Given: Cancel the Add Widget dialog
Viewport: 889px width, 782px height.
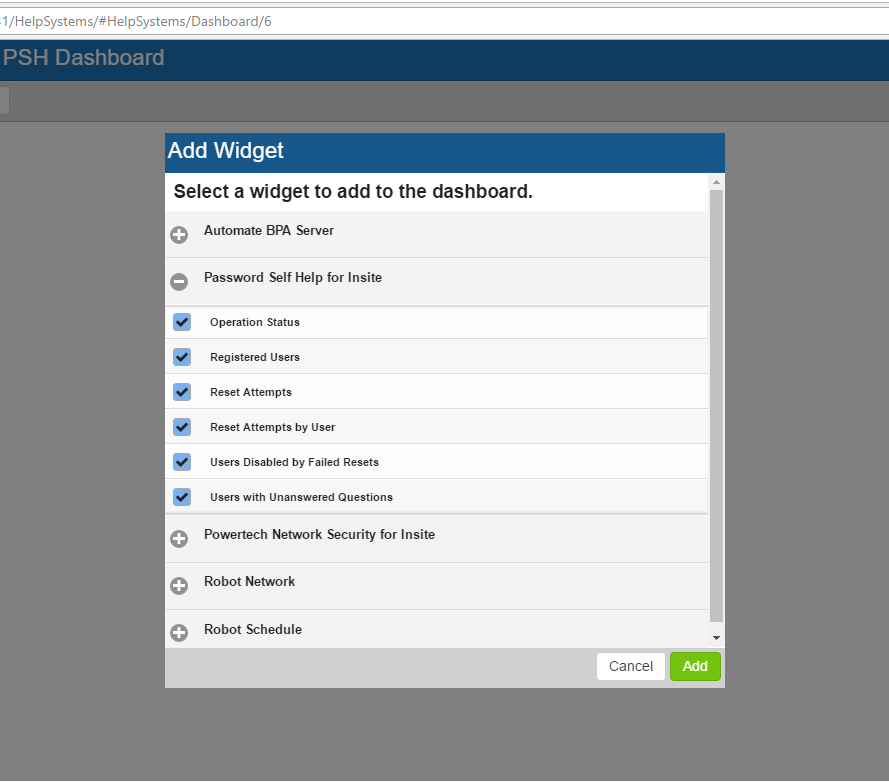Looking at the screenshot, I should (x=630, y=666).
